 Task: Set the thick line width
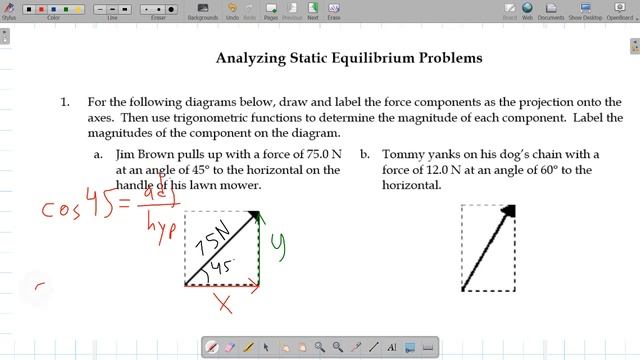click(125, 9)
